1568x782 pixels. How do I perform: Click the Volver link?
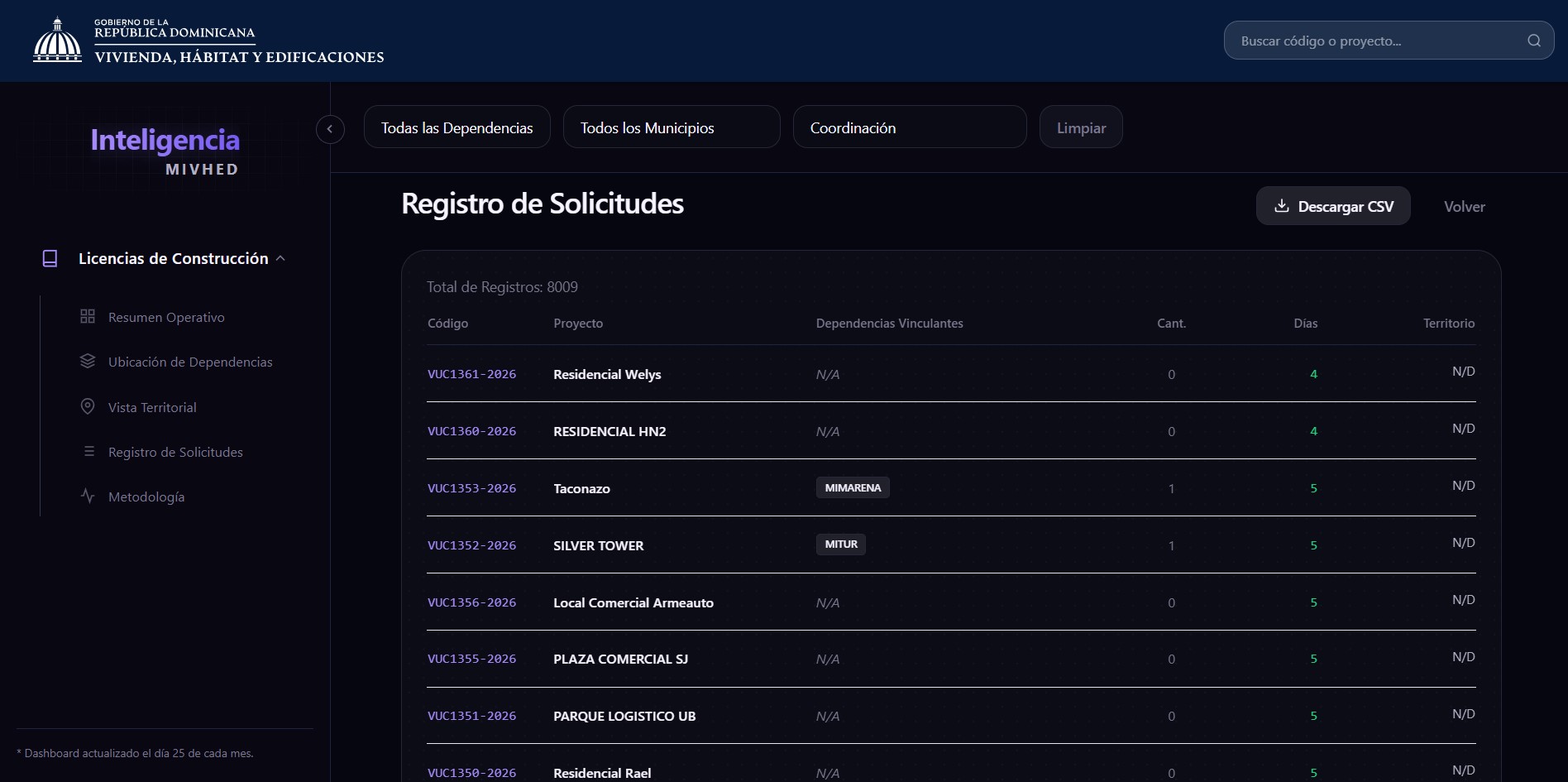[1464, 207]
